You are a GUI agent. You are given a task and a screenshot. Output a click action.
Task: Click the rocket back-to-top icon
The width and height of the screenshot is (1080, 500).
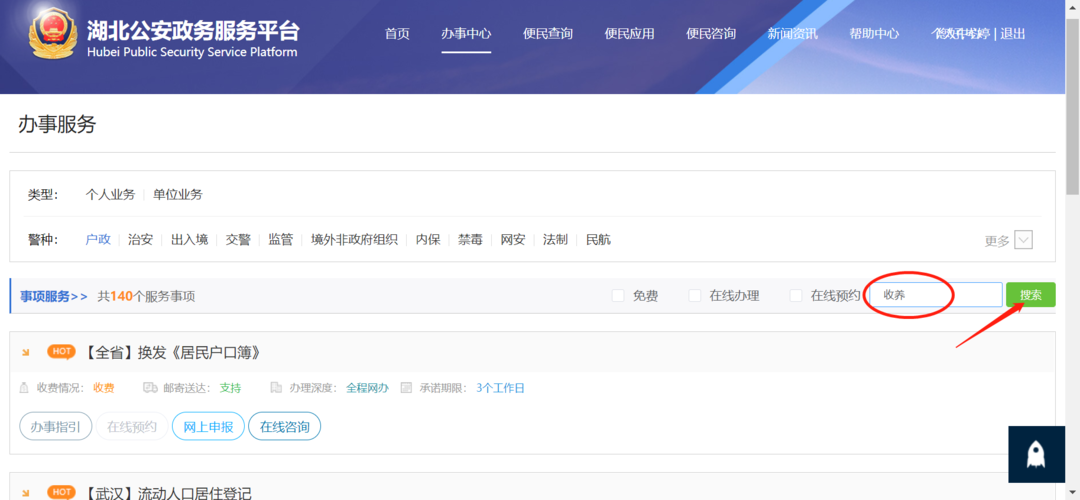(1036, 454)
